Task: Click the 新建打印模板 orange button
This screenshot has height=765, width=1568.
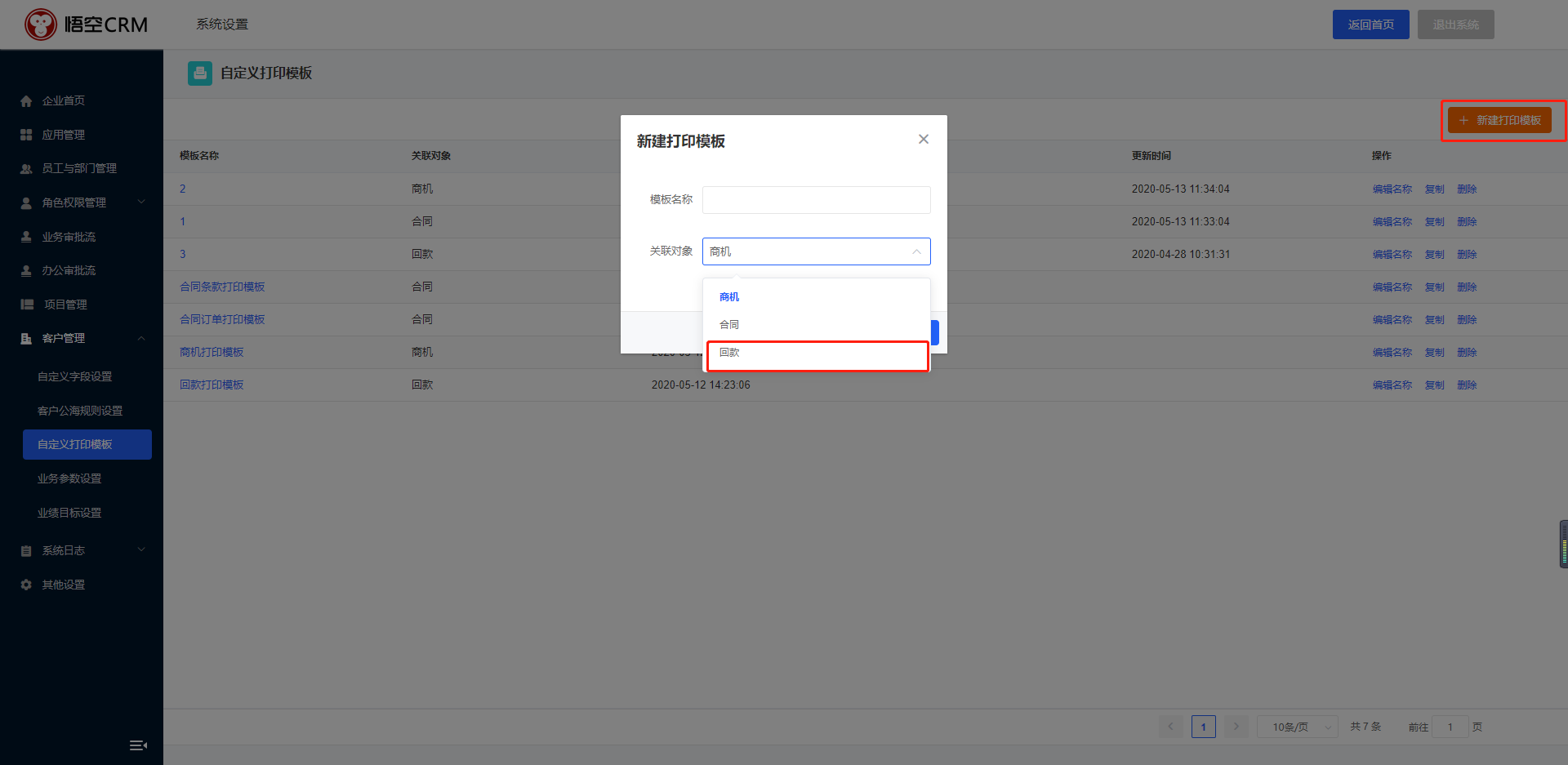Action: 1499,121
